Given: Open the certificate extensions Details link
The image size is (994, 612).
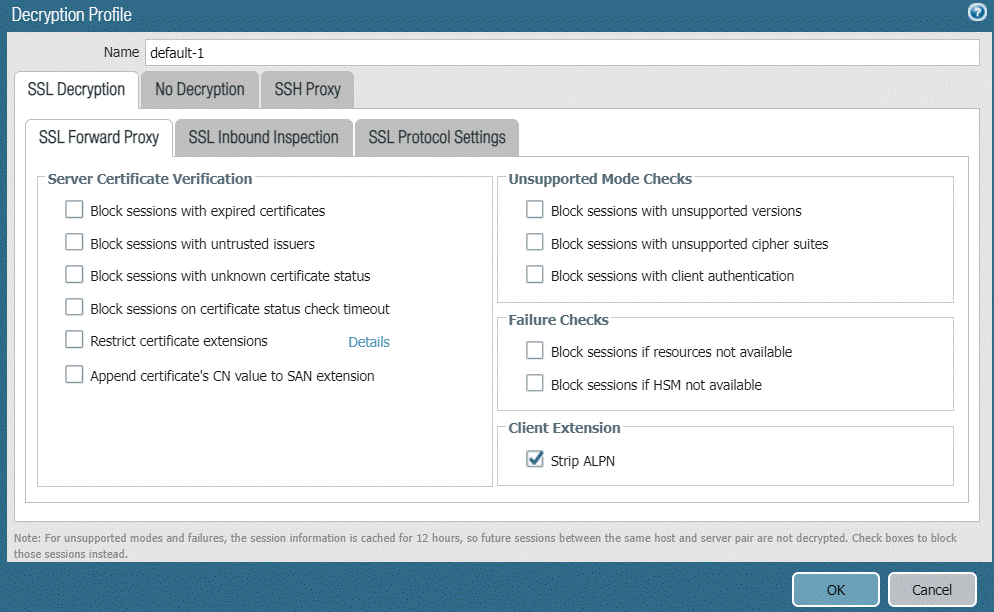Looking at the screenshot, I should [x=369, y=342].
